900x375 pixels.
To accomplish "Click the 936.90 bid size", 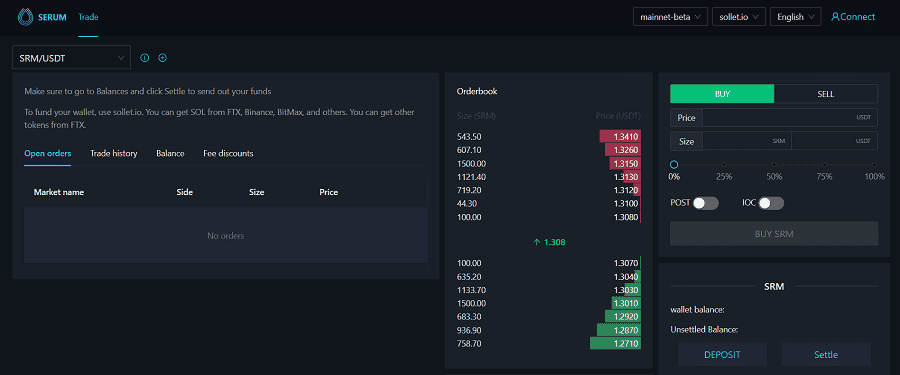I will [x=469, y=330].
